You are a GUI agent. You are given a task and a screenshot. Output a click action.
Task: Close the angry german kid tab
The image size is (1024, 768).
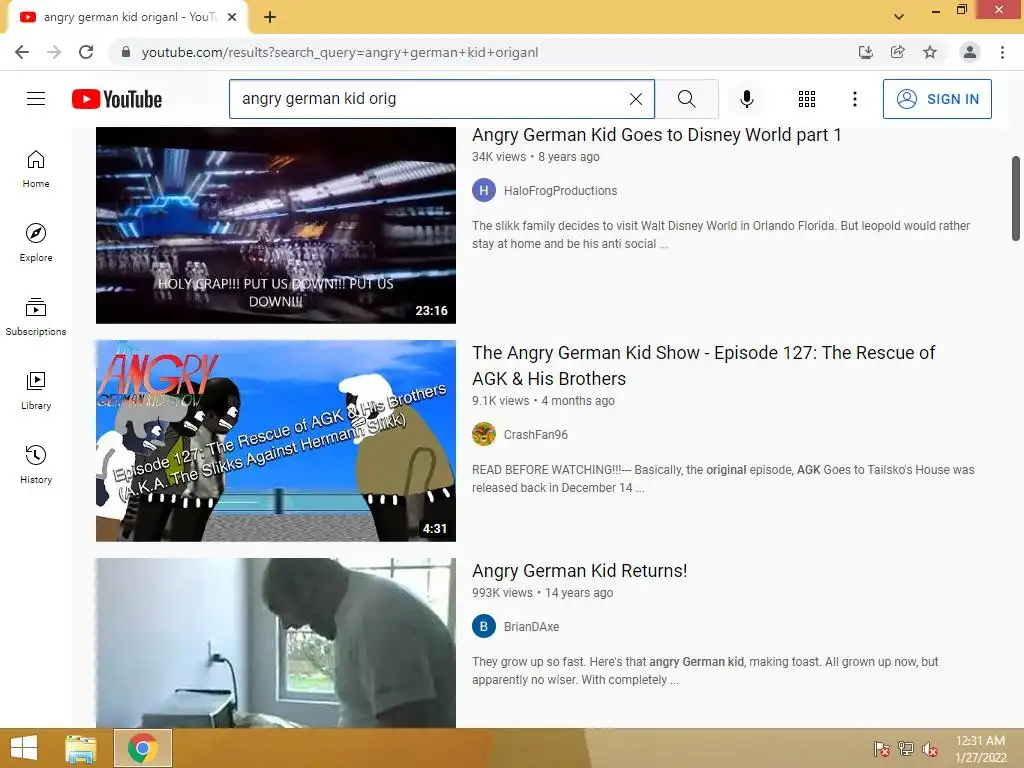pyautogui.click(x=232, y=17)
